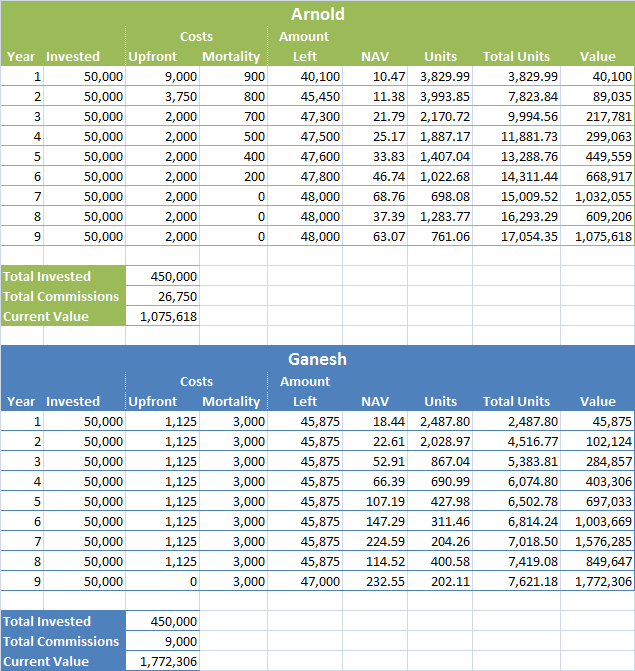
Task: Click Ganesh's value 1,003,669
Action: click(x=603, y=521)
